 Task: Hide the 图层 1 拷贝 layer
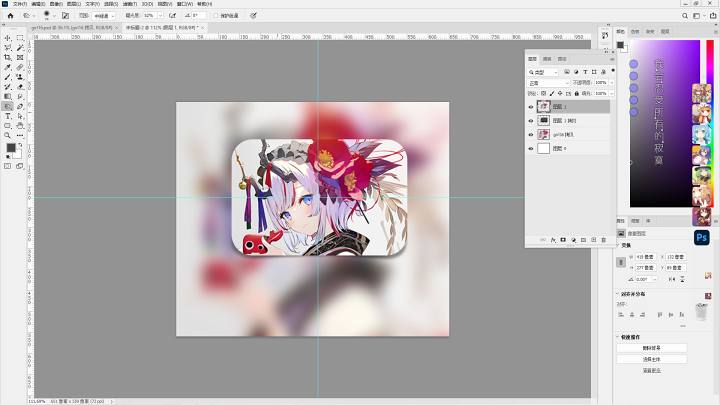point(531,120)
